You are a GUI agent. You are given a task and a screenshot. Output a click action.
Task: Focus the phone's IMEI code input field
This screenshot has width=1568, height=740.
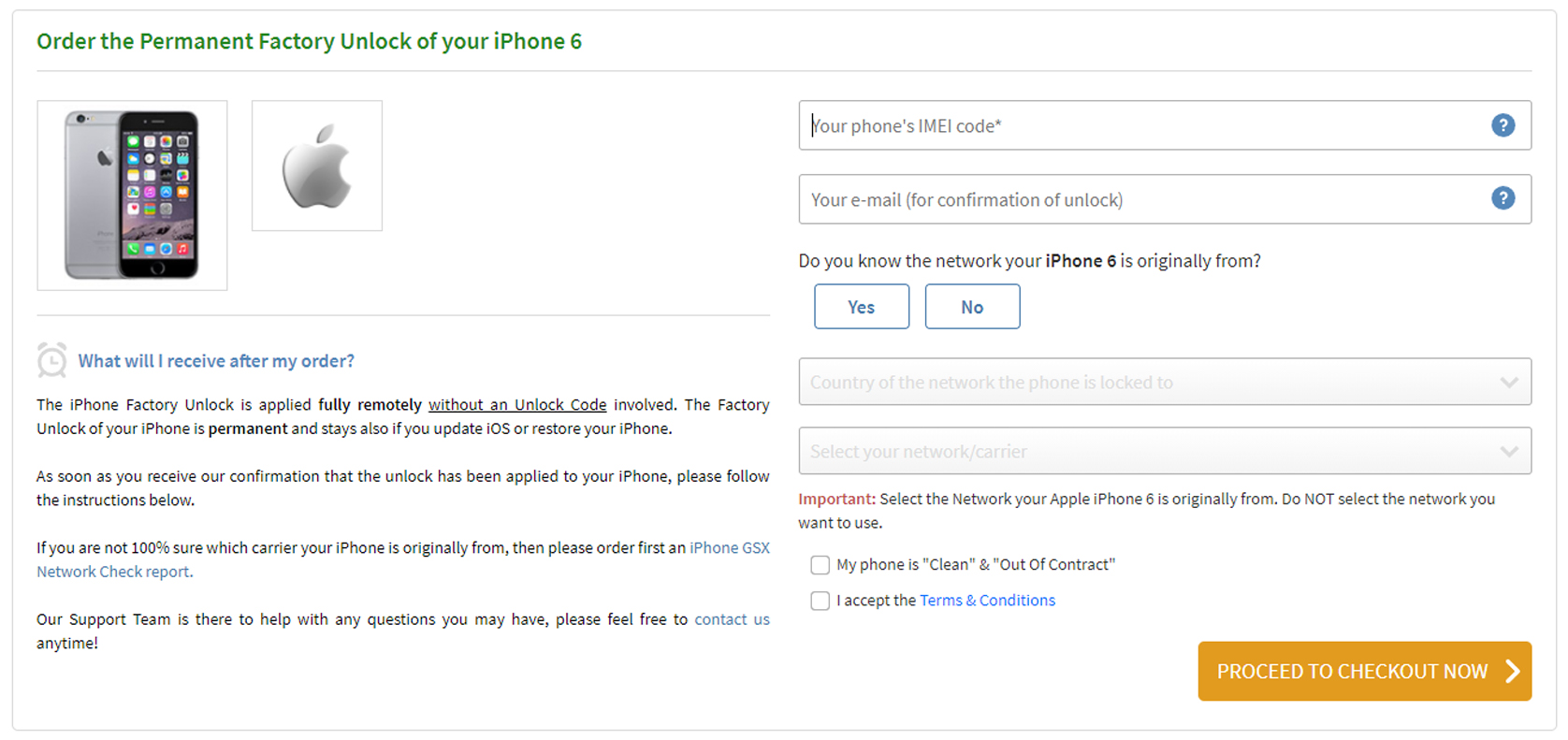[x=1141, y=125]
